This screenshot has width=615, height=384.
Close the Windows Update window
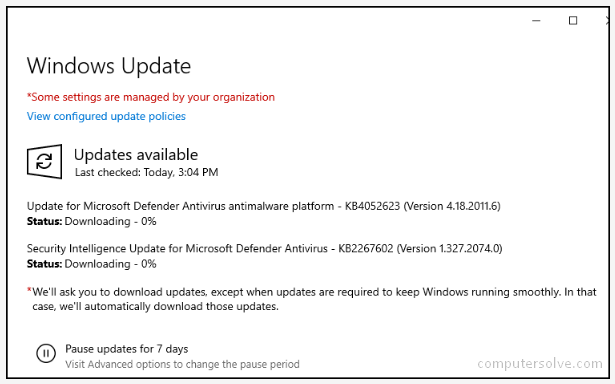(607, 20)
